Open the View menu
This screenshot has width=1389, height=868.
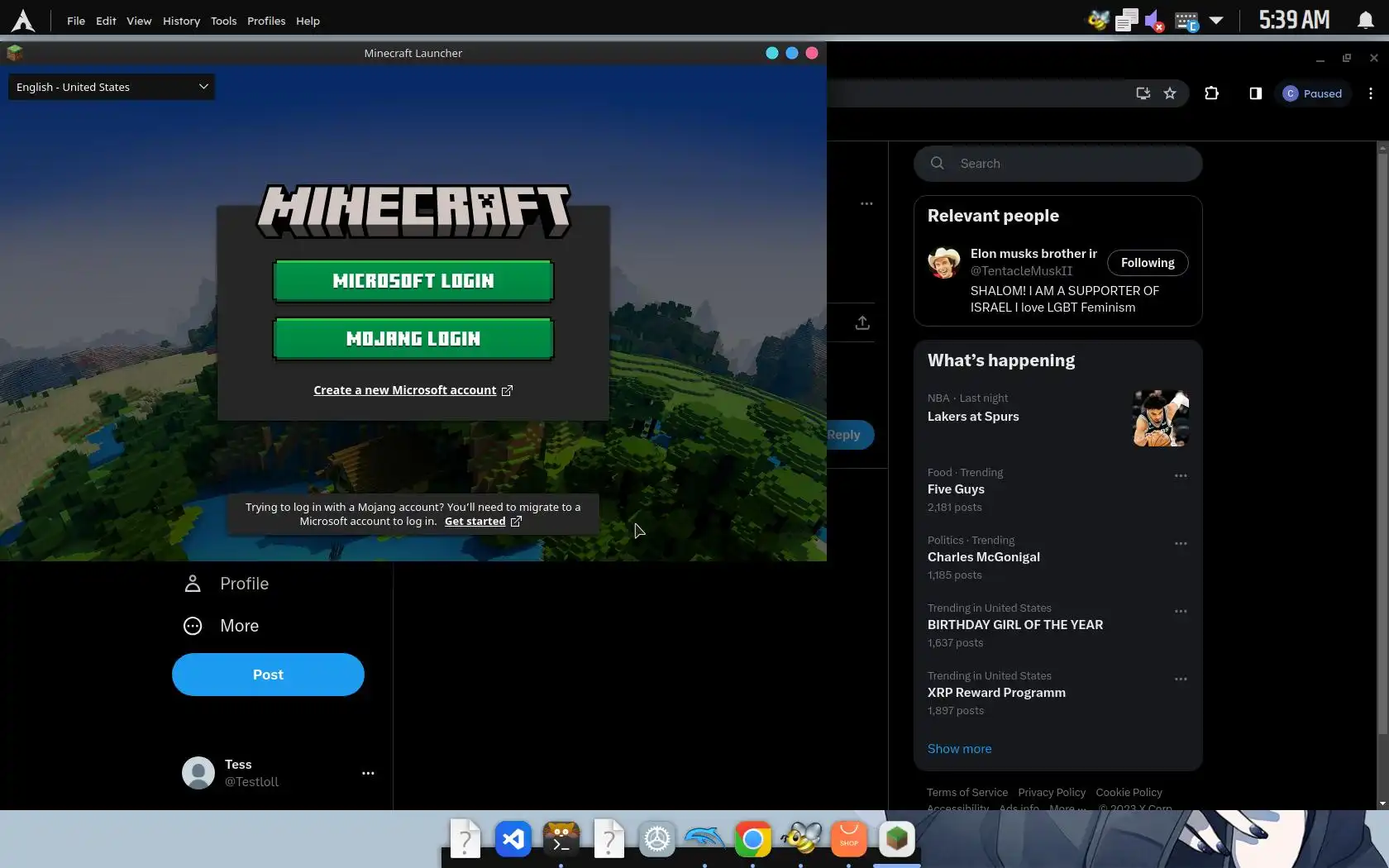click(x=139, y=21)
